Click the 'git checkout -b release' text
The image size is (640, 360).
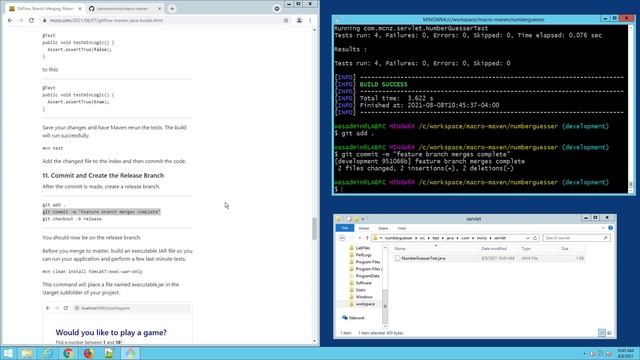click(72, 219)
